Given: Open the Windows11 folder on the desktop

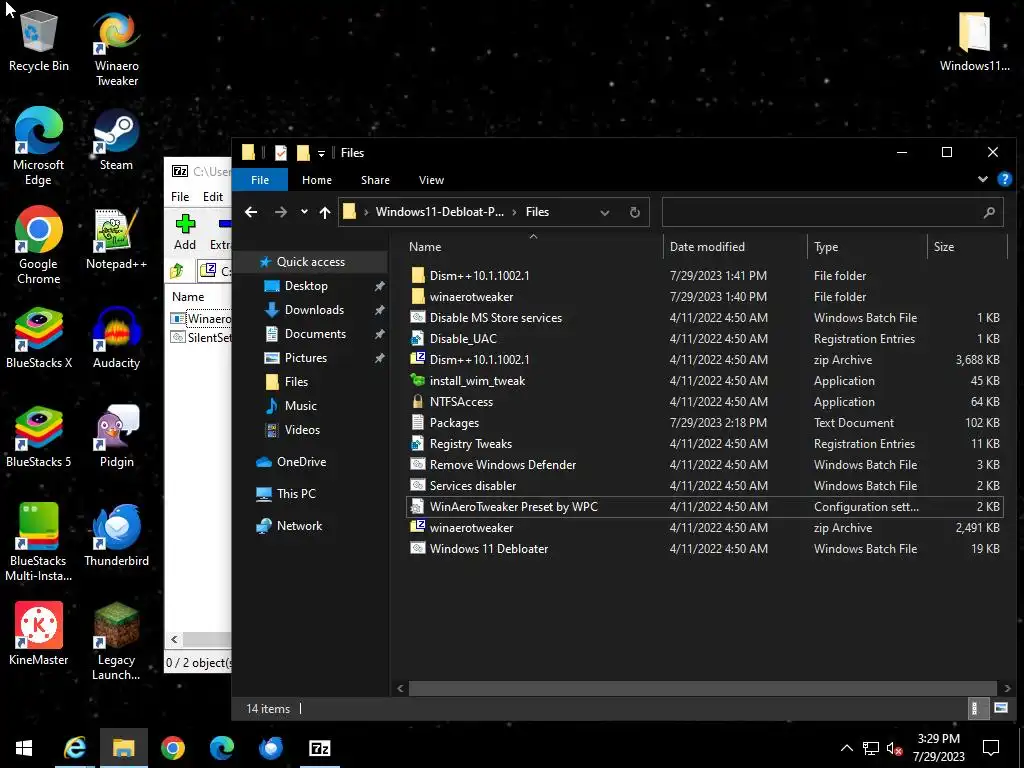Looking at the screenshot, I should (x=974, y=40).
